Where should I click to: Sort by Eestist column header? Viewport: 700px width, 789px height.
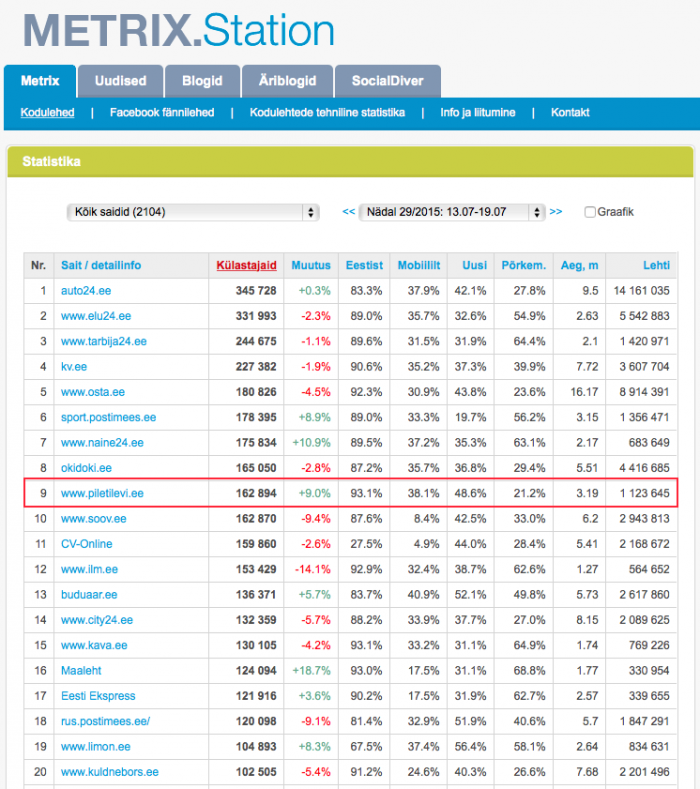(364, 265)
